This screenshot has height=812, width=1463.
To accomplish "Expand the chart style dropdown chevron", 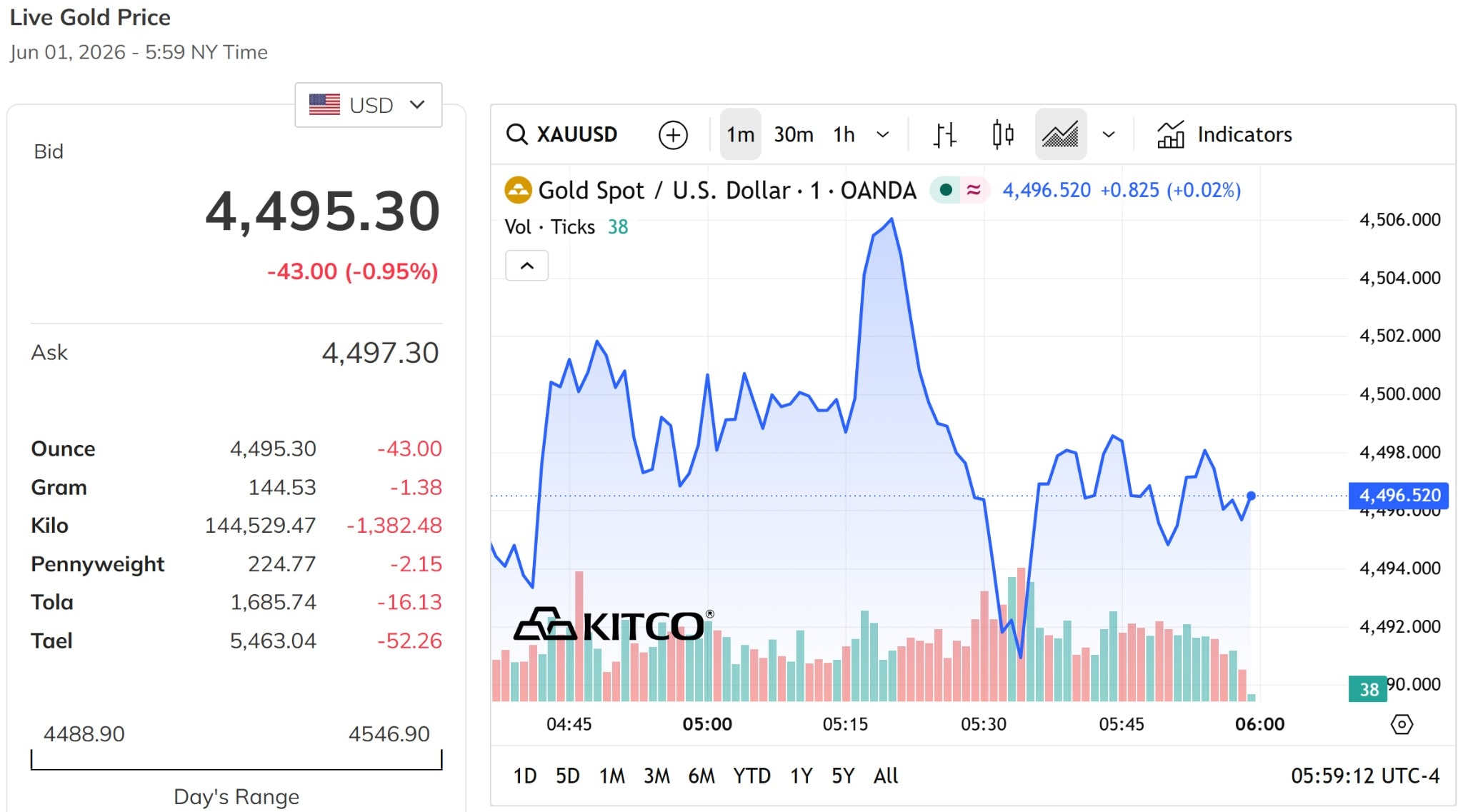I will (x=1109, y=134).
